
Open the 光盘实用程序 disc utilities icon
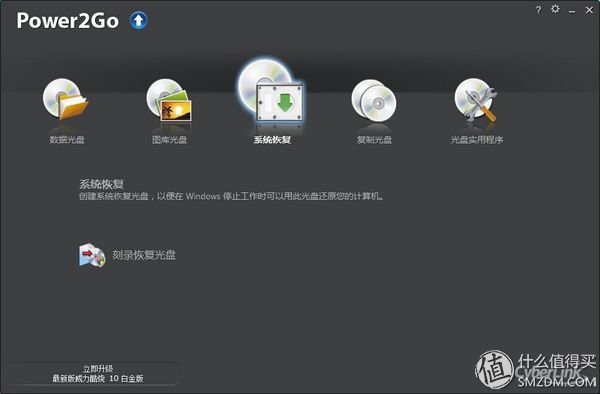(x=476, y=100)
